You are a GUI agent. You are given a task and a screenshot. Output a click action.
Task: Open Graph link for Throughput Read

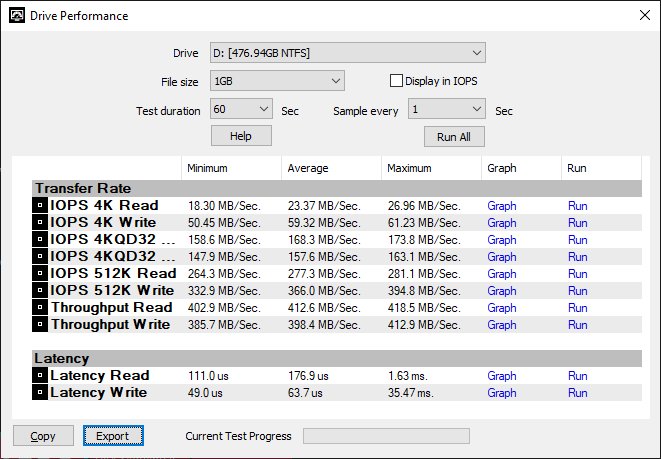502,308
